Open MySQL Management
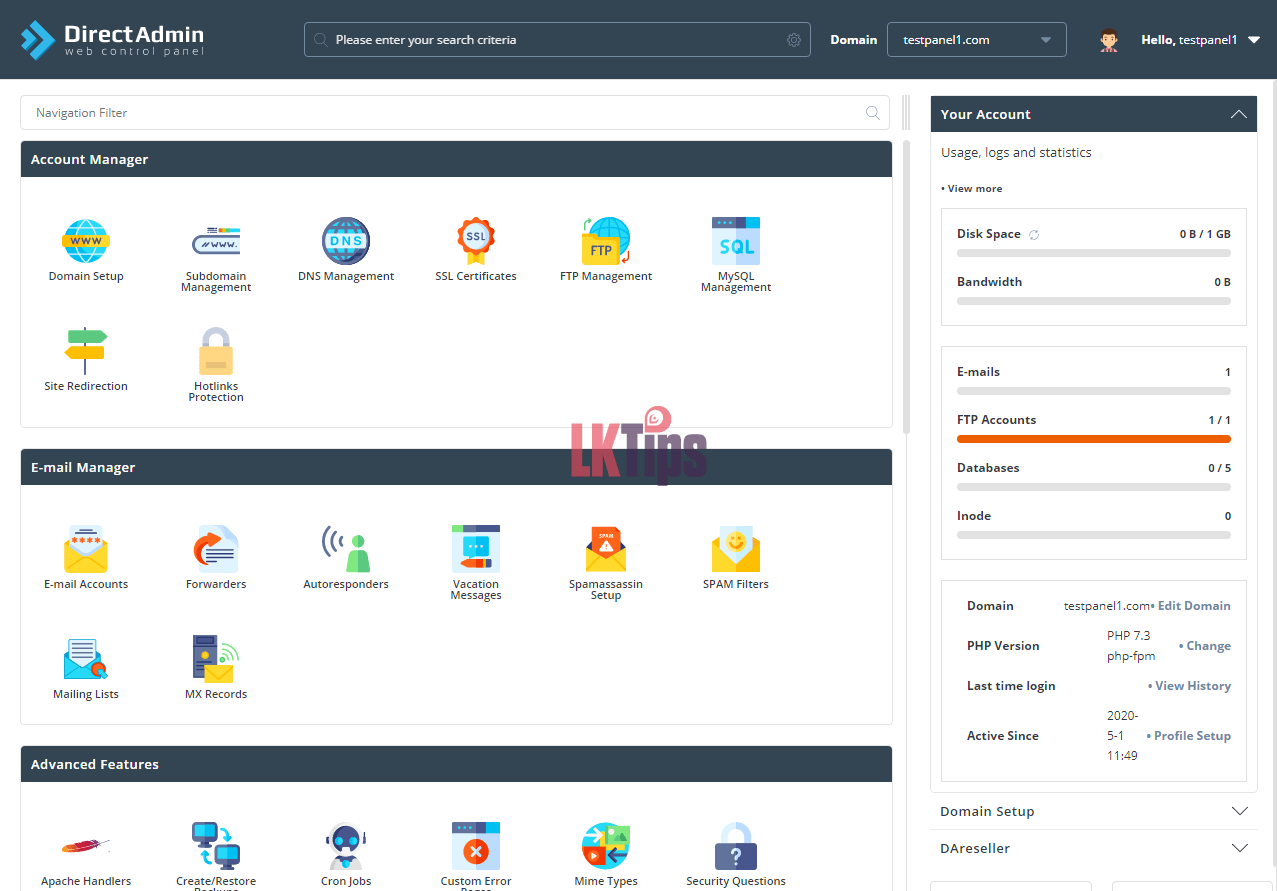Screen dimensions: 1277x891 tap(736, 242)
